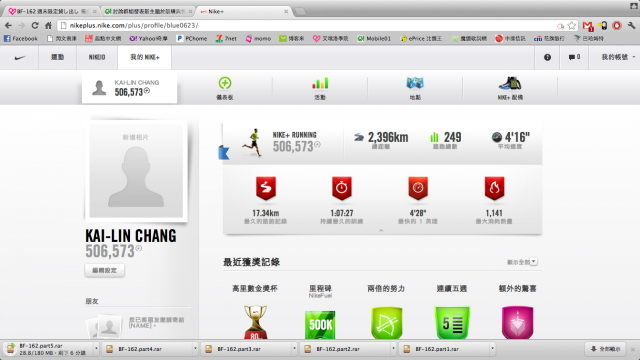Click the blue flag marker icon
Screen dimensions: 640x360
pyautogui.click(x=224, y=152)
